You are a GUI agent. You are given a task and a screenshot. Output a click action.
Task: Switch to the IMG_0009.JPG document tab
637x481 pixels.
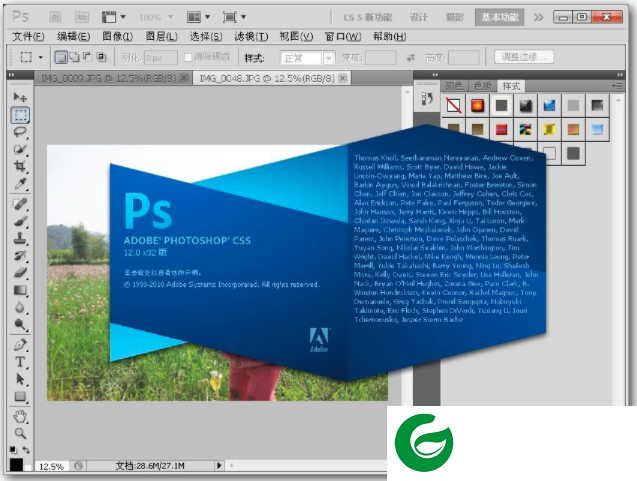click(108, 78)
